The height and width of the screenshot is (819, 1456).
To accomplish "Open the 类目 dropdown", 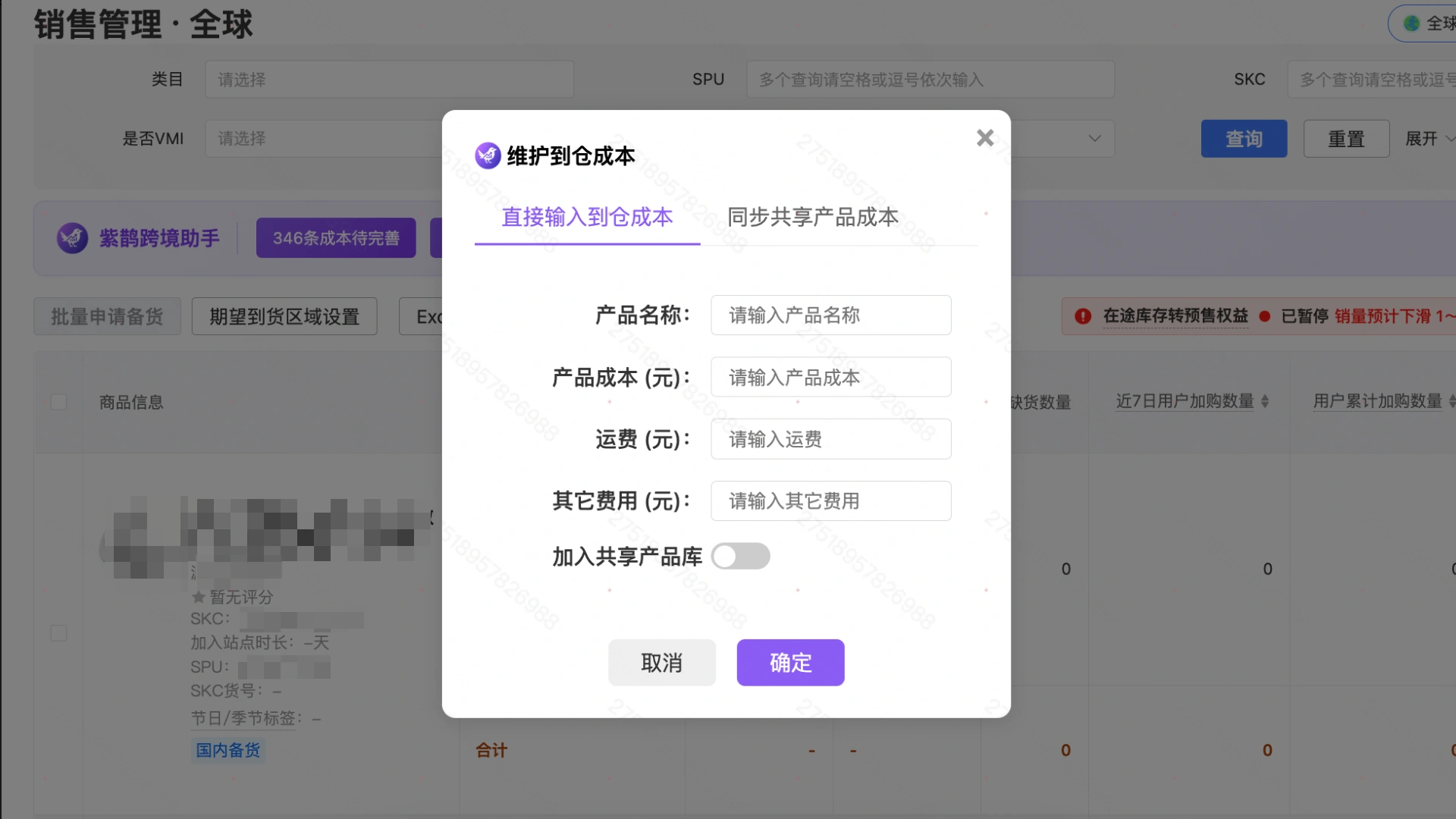I will [389, 80].
